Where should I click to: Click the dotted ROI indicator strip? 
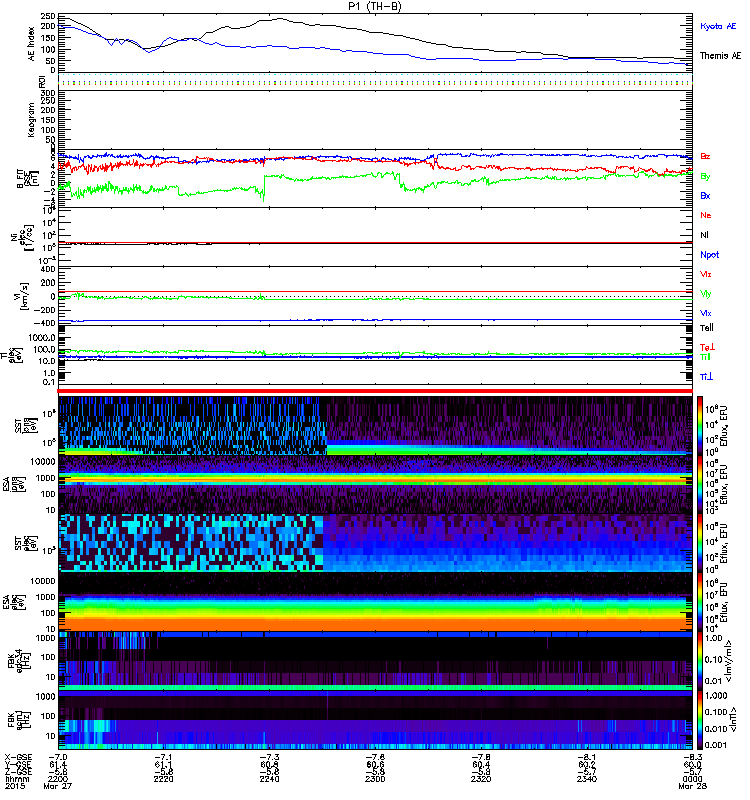click(x=375, y=81)
